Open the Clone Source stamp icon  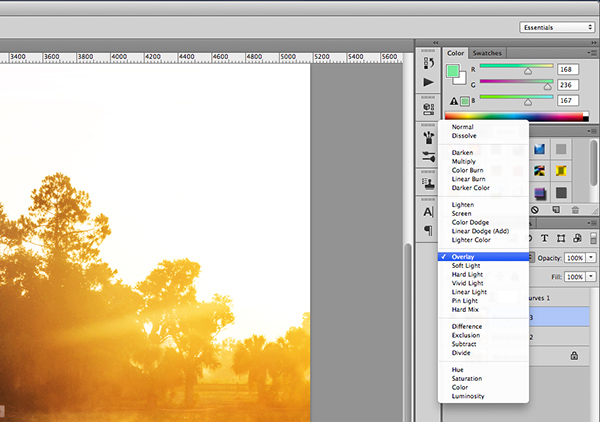click(x=428, y=183)
